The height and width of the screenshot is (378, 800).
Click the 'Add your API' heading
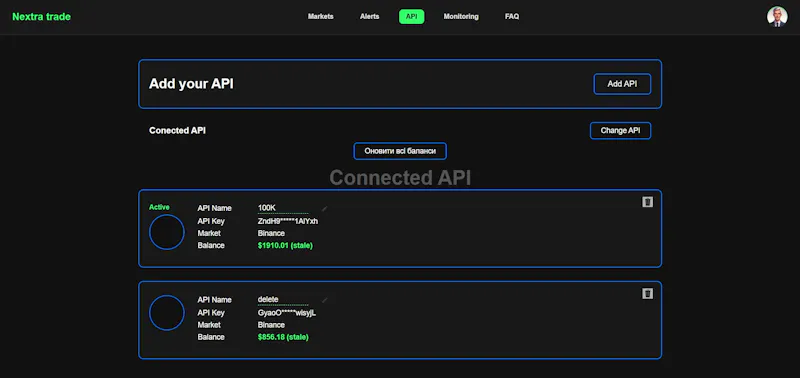click(191, 84)
